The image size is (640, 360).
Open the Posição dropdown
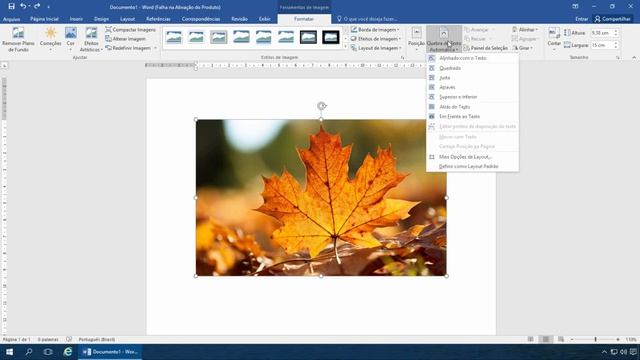416,39
